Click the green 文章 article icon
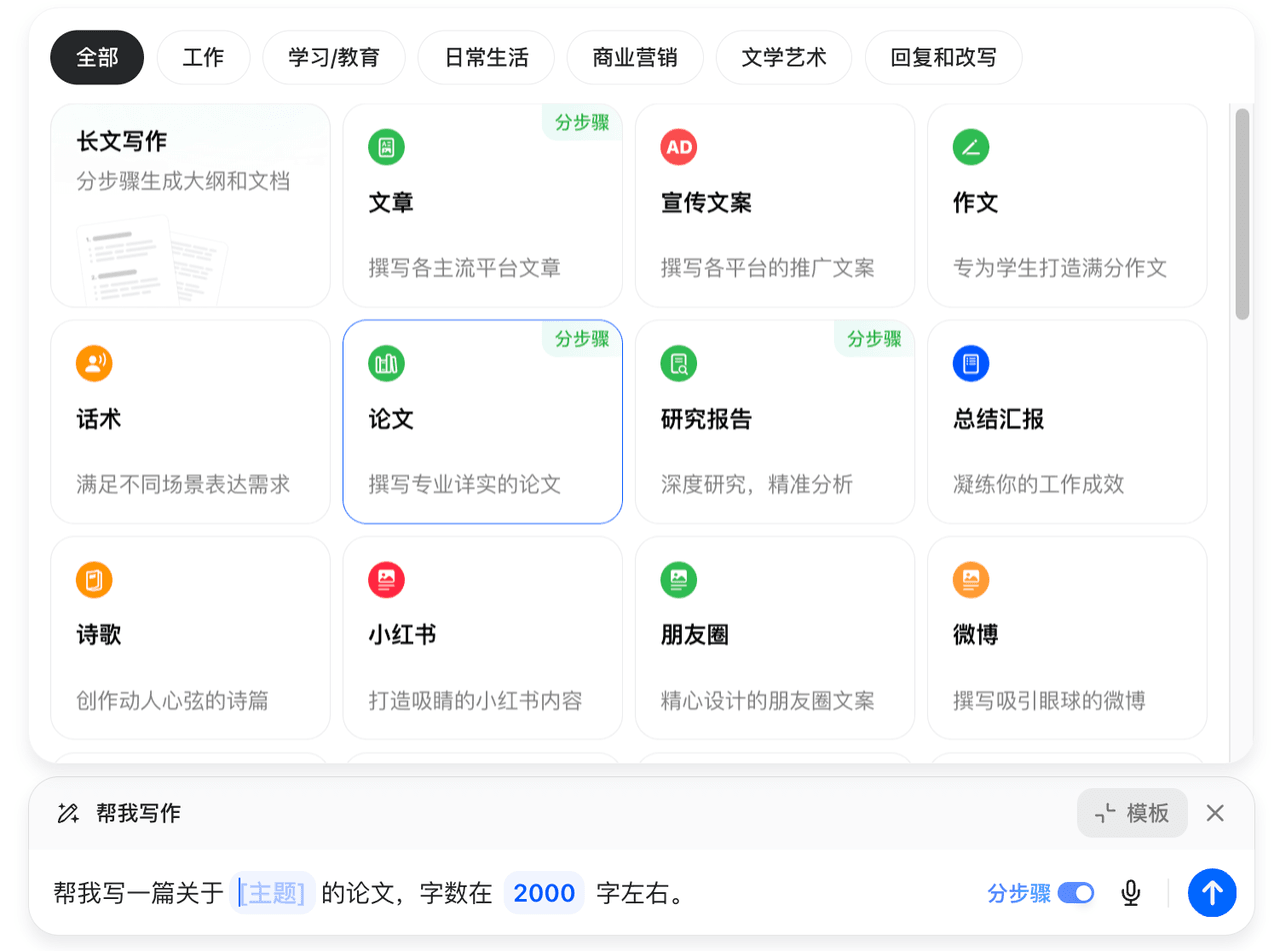This screenshot has height=951, width=1280. click(386, 148)
